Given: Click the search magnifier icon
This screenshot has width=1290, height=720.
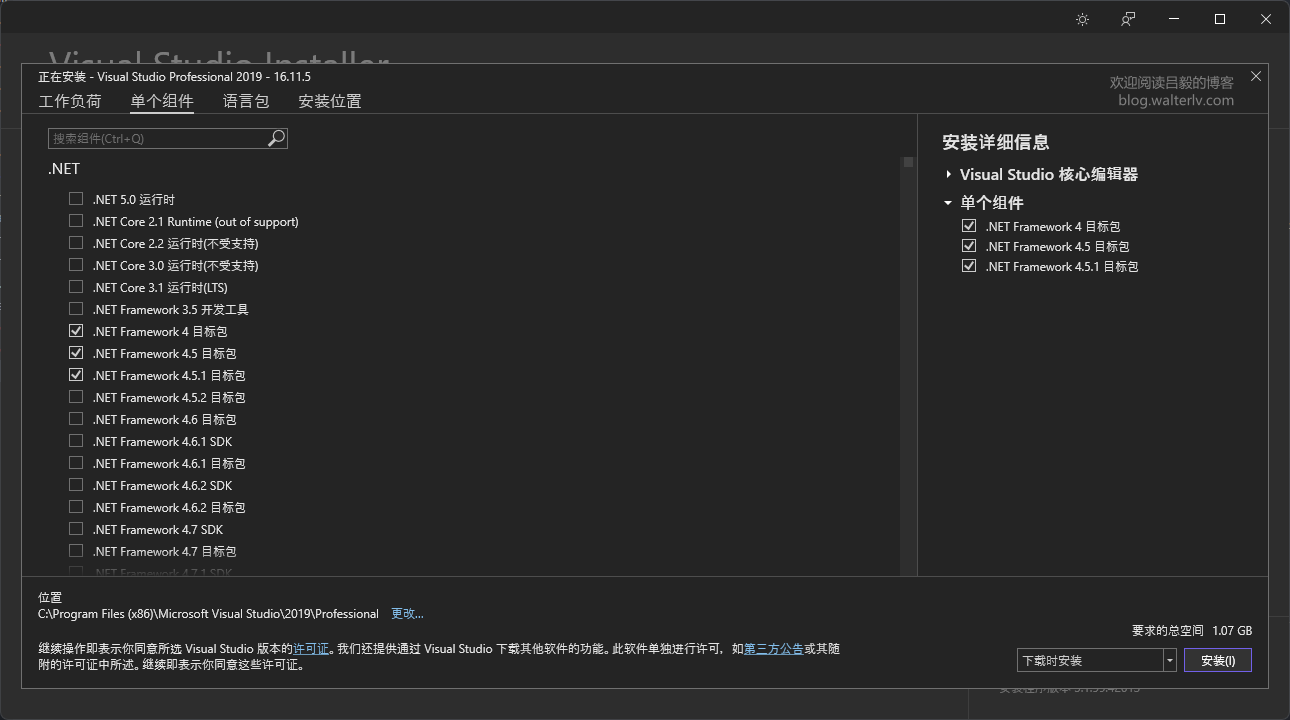Looking at the screenshot, I should click(x=277, y=138).
